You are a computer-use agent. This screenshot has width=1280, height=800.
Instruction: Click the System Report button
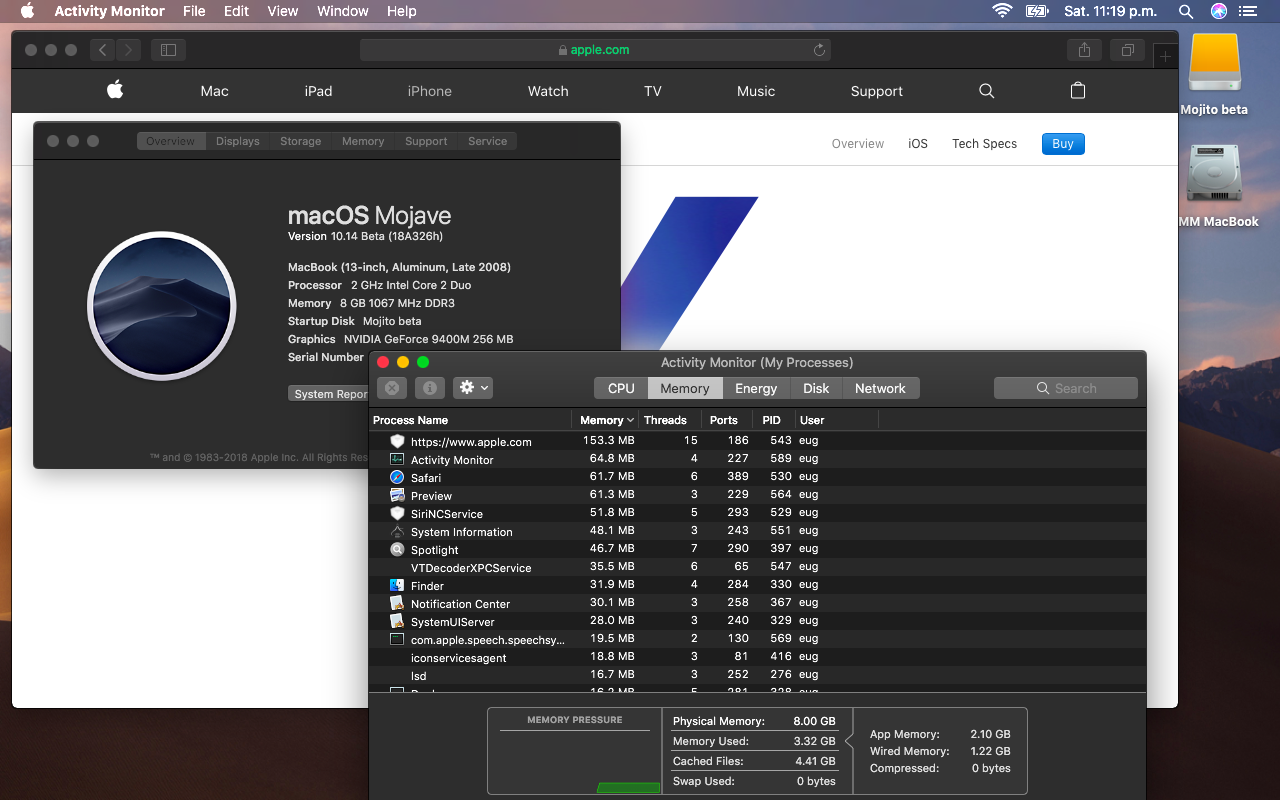click(x=329, y=394)
